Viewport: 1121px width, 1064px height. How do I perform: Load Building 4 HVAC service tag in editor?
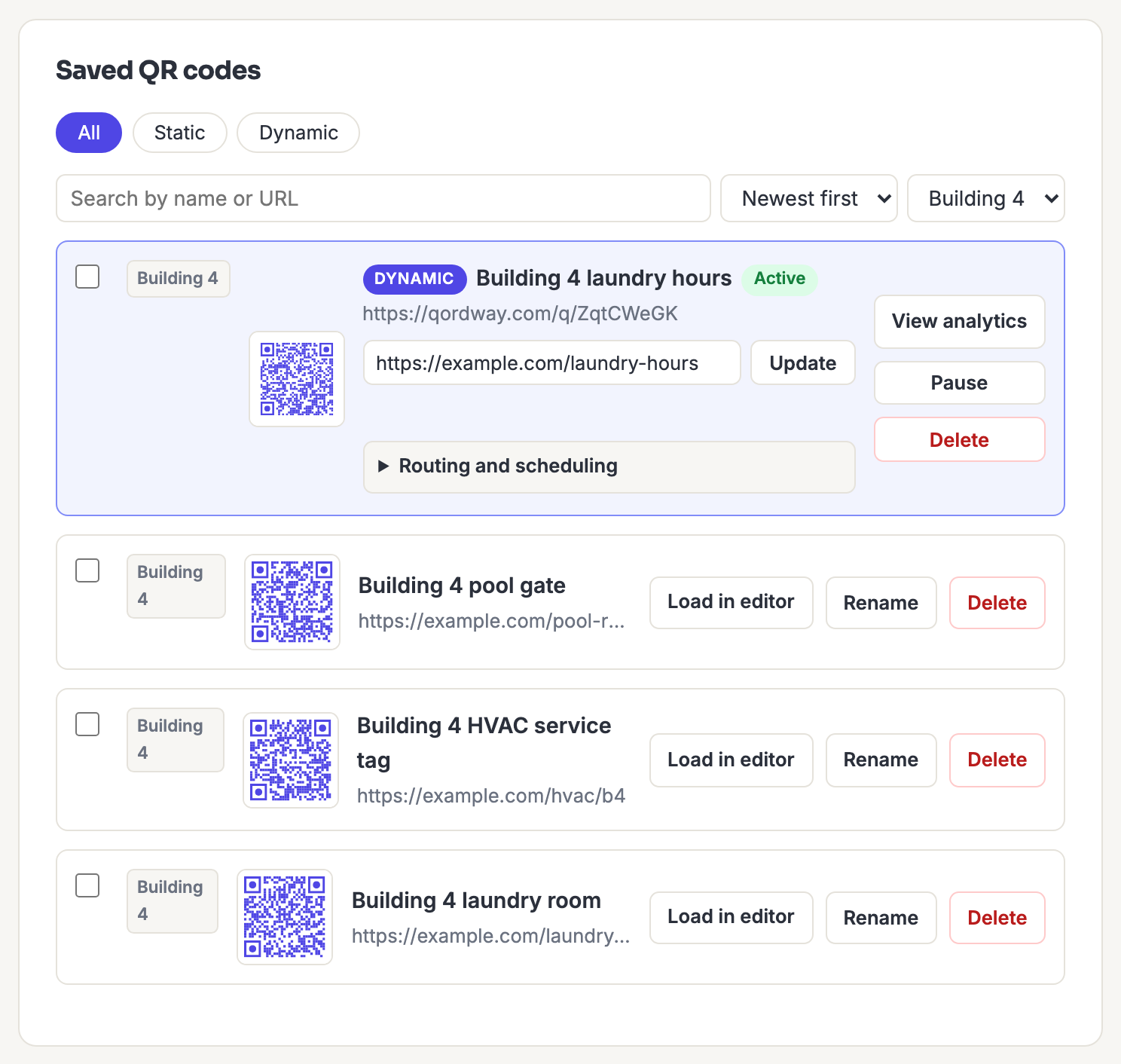pos(731,760)
